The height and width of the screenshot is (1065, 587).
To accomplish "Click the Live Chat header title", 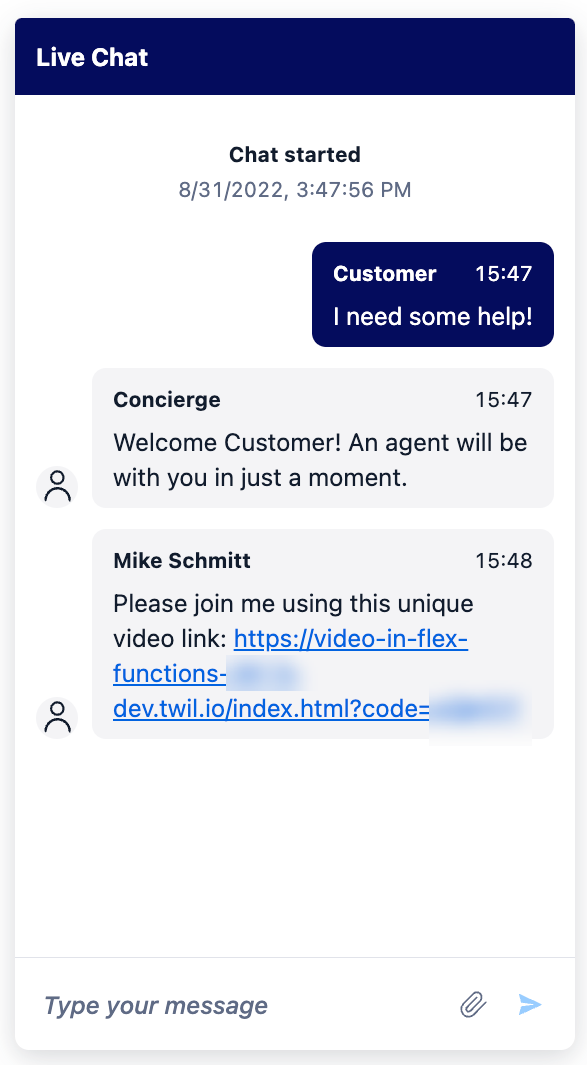I will (x=92, y=57).
